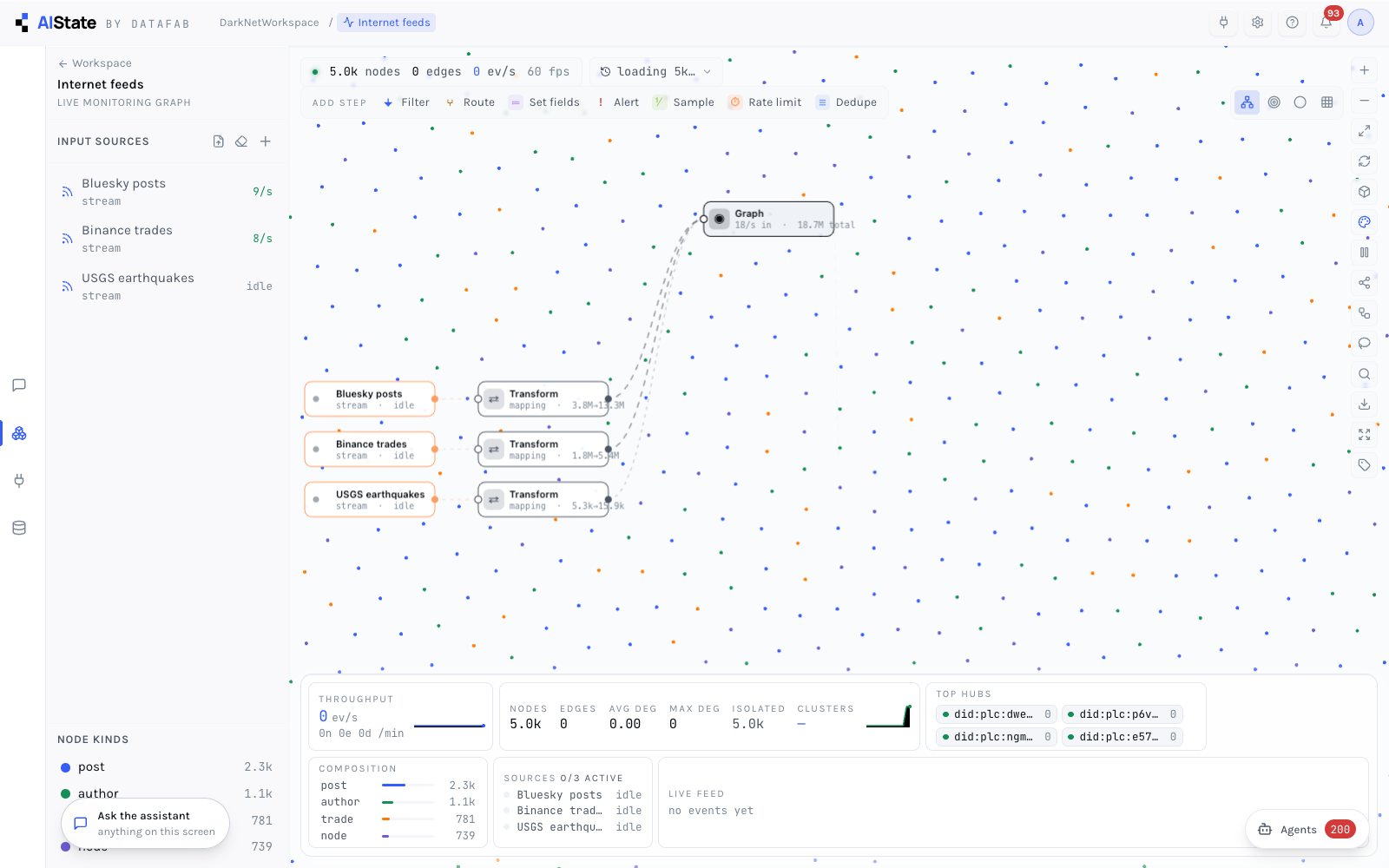This screenshot has width=1389, height=868.
Task: Open hub did:plc:dwe… chip
Action: pyautogui.click(x=996, y=714)
